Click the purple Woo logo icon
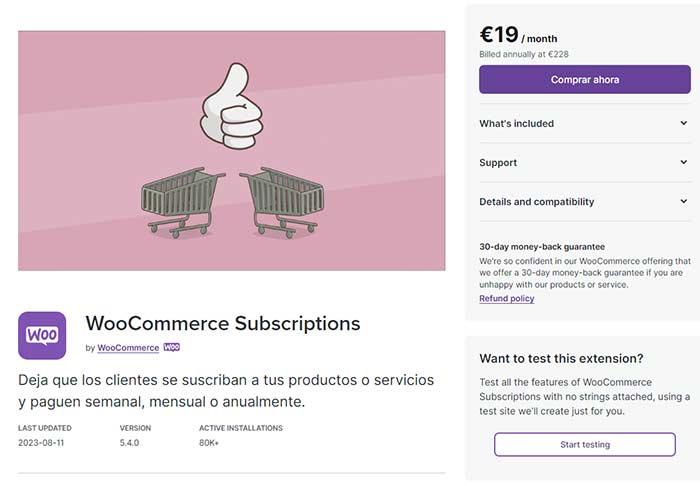 click(x=42, y=335)
